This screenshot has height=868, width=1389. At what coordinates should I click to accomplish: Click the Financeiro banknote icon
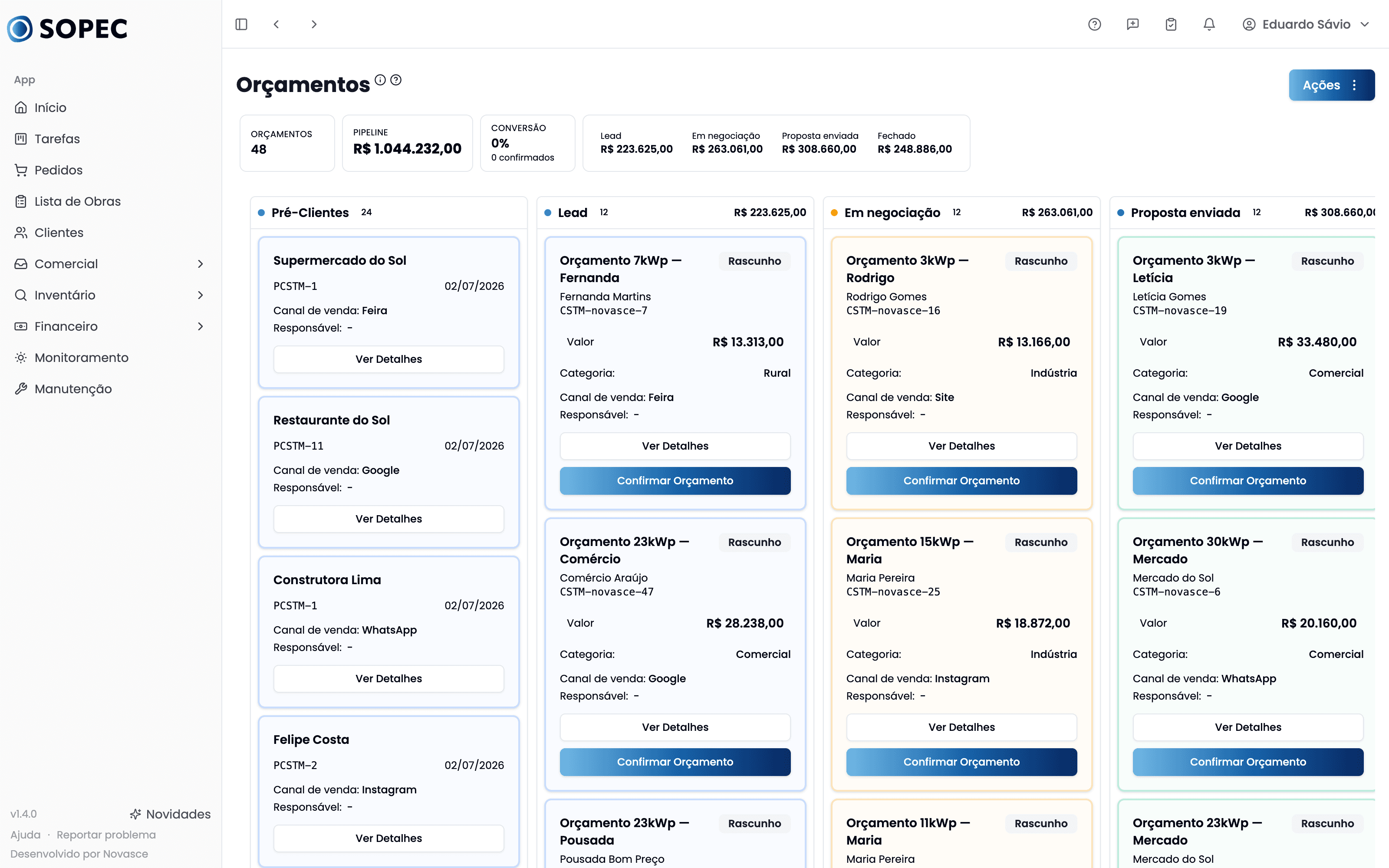click(21, 327)
